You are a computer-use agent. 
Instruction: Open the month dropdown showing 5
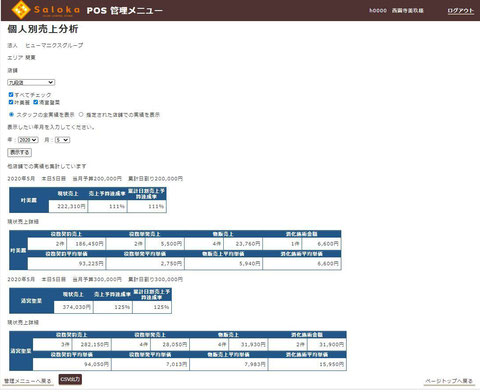62,140
